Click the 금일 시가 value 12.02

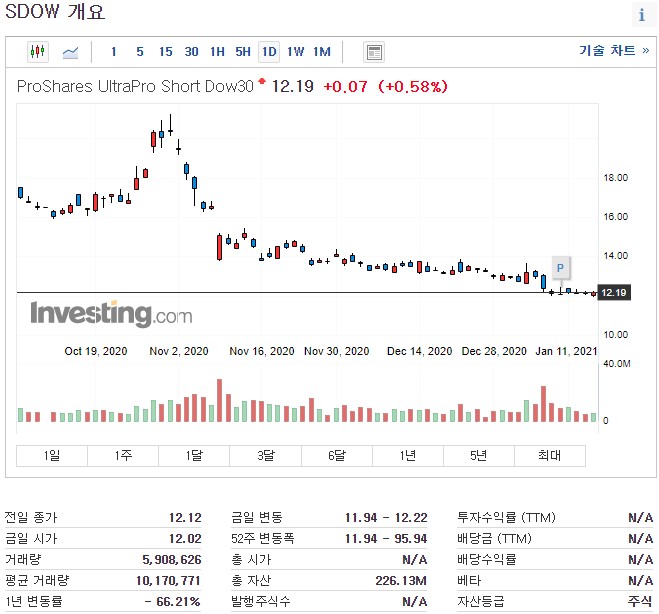[185, 538]
